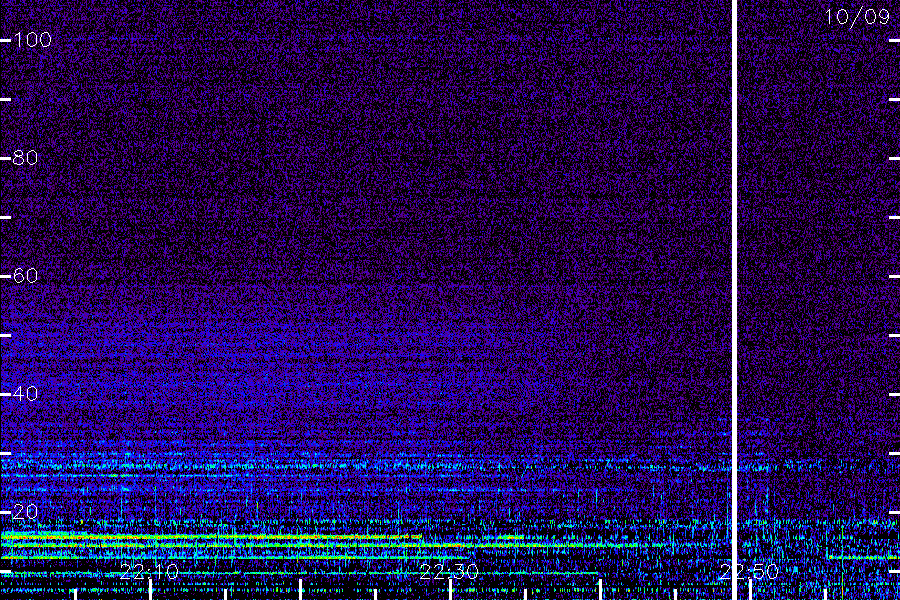Click the 22:30 time label
Image resolution: width=900 pixels, height=600 pixels.
point(449,572)
